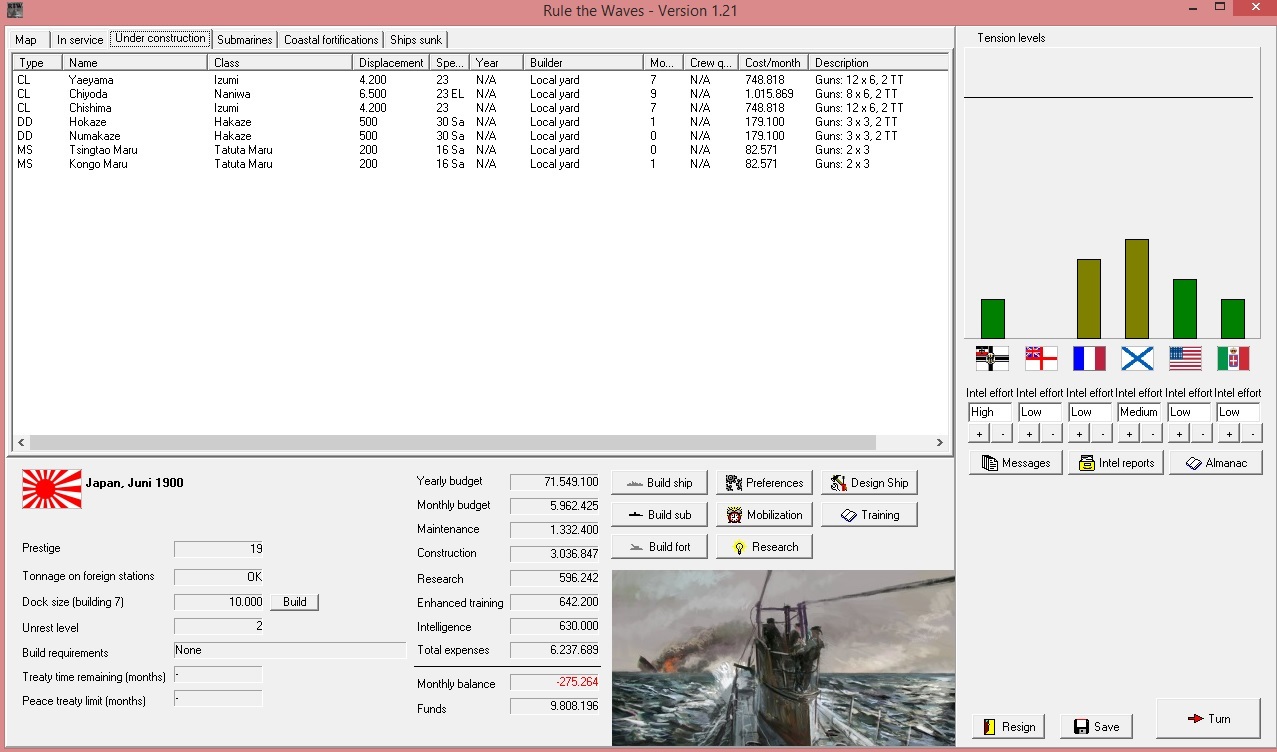The height and width of the screenshot is (752, 1277).
Task: Switch to the In service tab
Action: tap(80, 40)
